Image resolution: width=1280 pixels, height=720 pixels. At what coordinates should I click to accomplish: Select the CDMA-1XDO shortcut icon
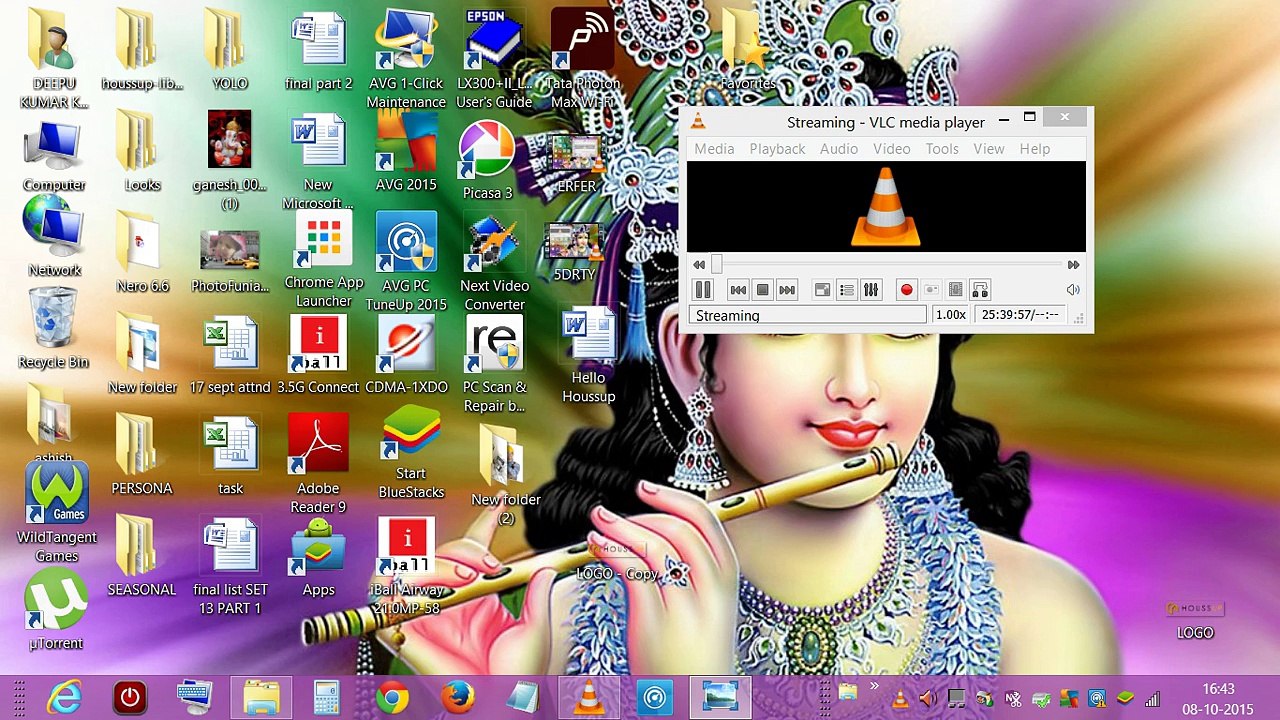coord(406,356)
